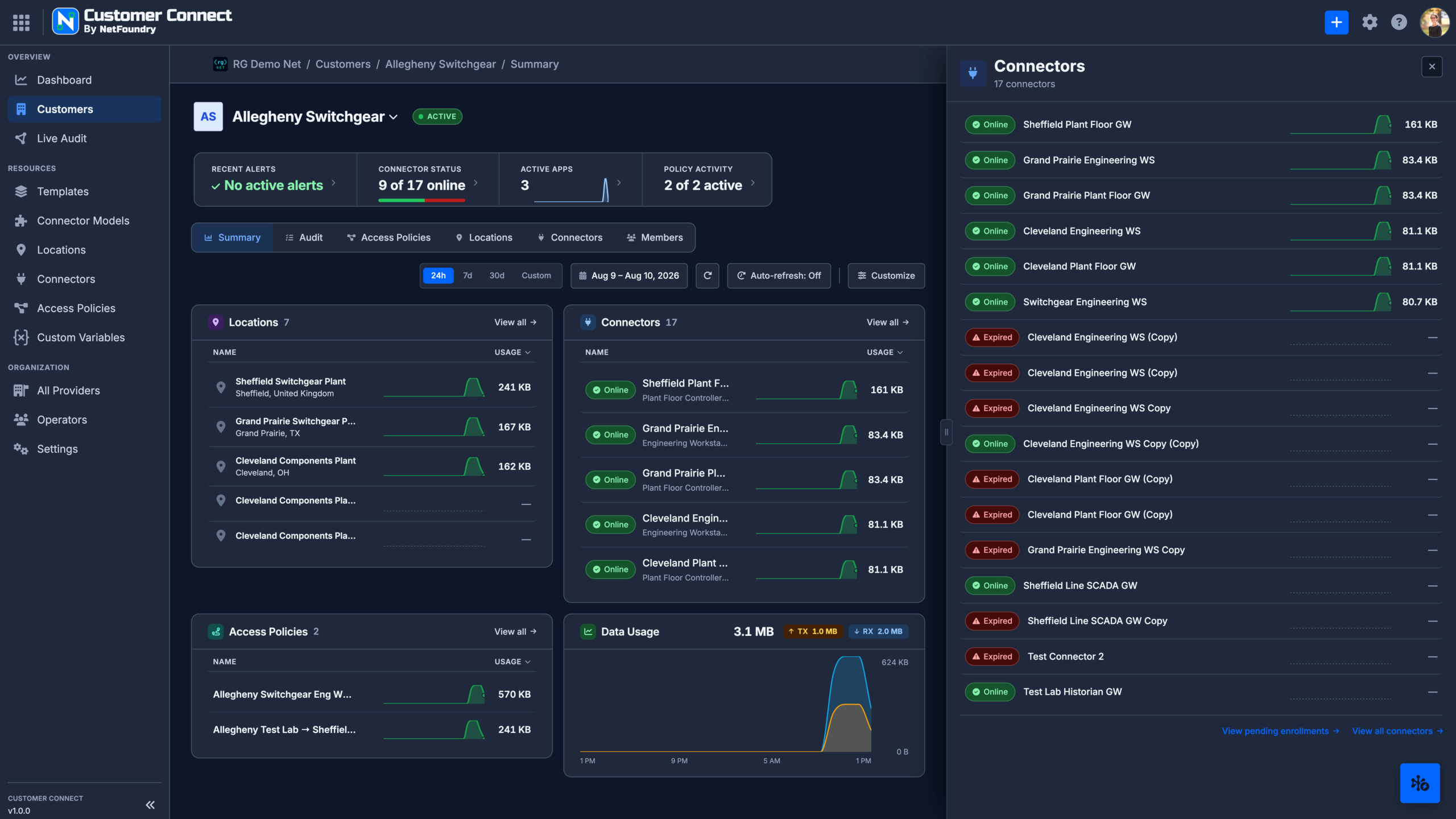Viewport: 1456px width, 819px height.
Task: Click the Connectors panel plug icon
Action: pyautogui.click(x=973, y=73)
